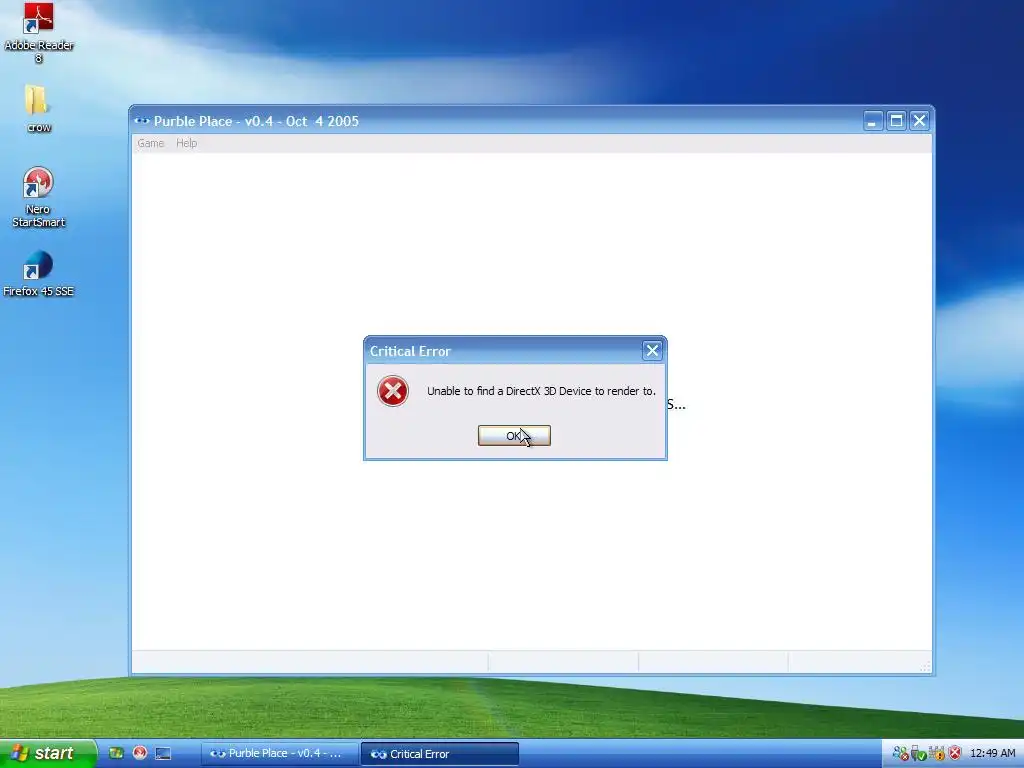Click the yellow shield updates tray icon
Viewport: 1024px width, 768px height.
(937, 754)
